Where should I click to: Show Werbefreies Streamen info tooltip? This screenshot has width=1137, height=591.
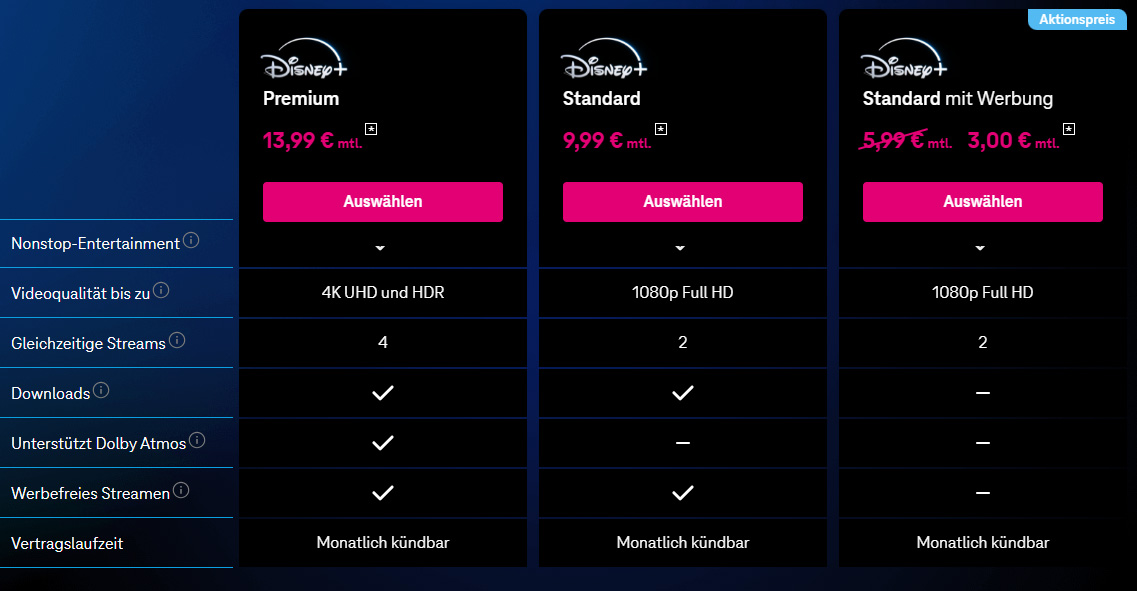coord(181,490)
